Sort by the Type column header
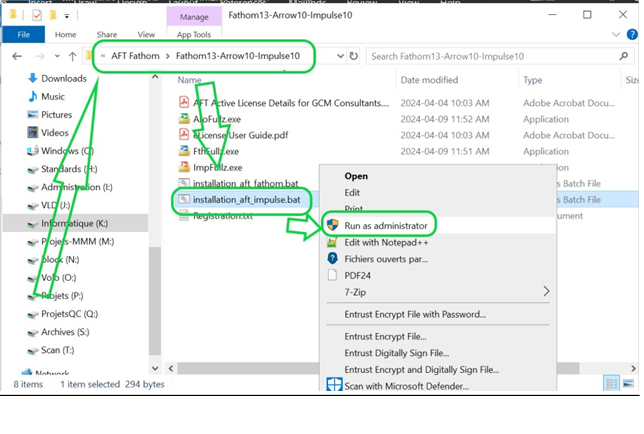 (532, 80)
